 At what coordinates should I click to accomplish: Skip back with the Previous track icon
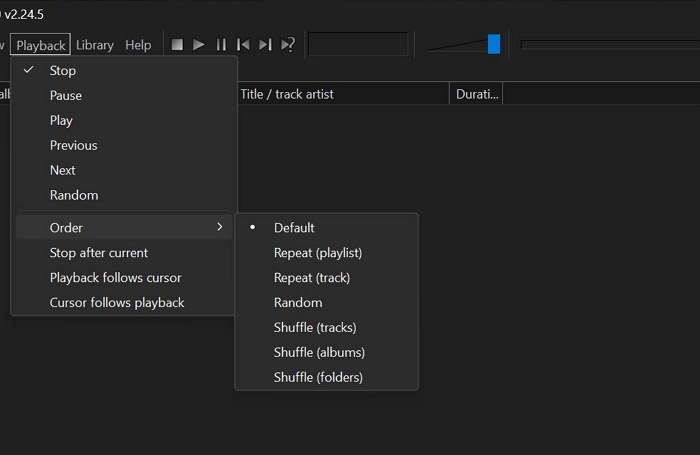(x=243, y=45)
